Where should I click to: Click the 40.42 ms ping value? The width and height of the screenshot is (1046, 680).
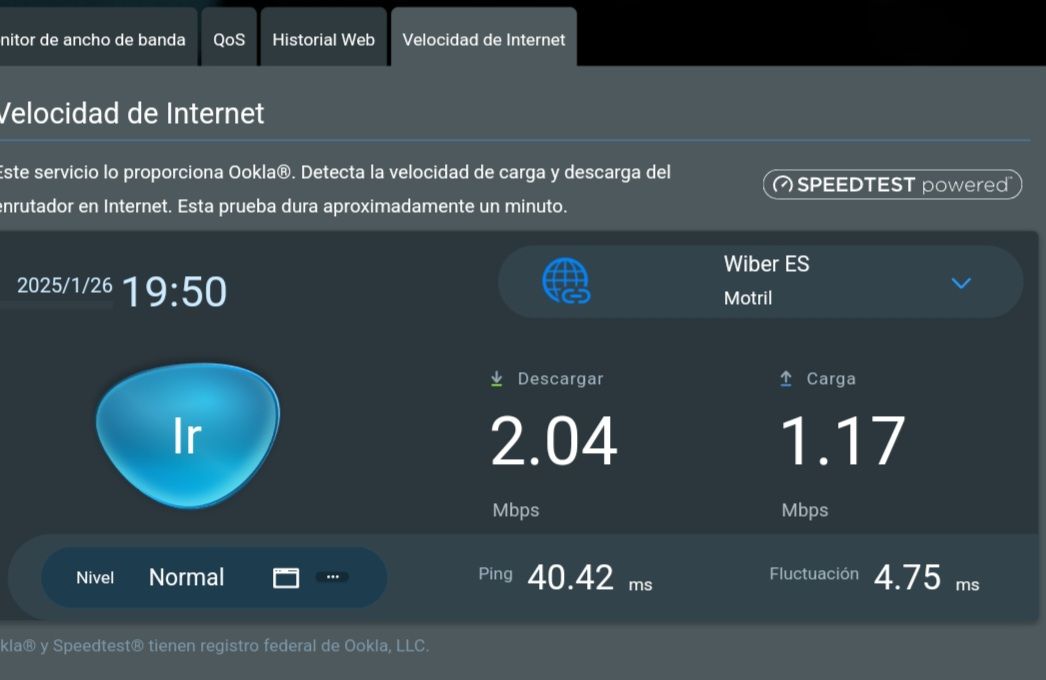[570, 577]
